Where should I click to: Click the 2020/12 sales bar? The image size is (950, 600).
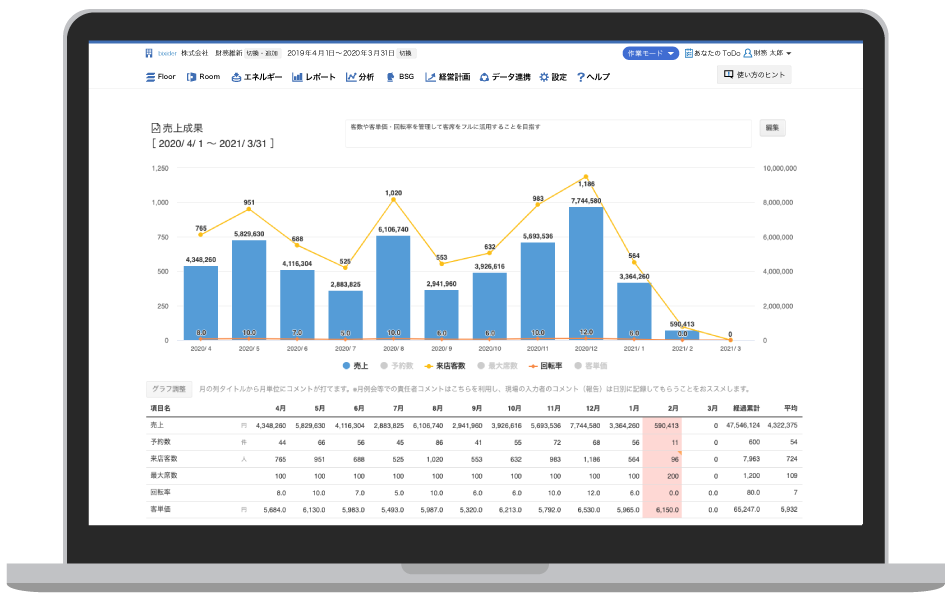pos(586,273)
